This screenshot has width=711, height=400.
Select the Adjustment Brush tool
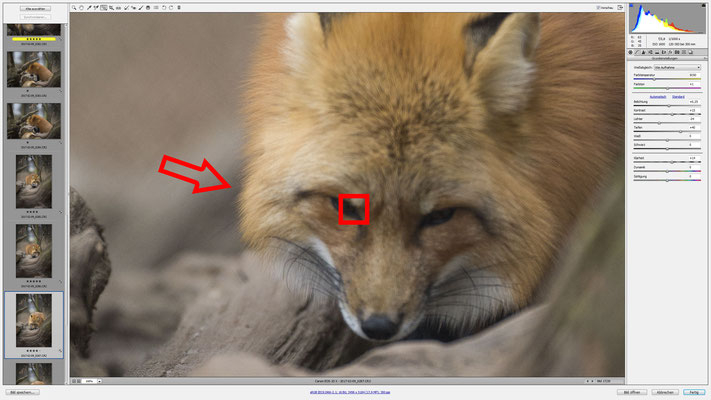[x=141, y=8]
